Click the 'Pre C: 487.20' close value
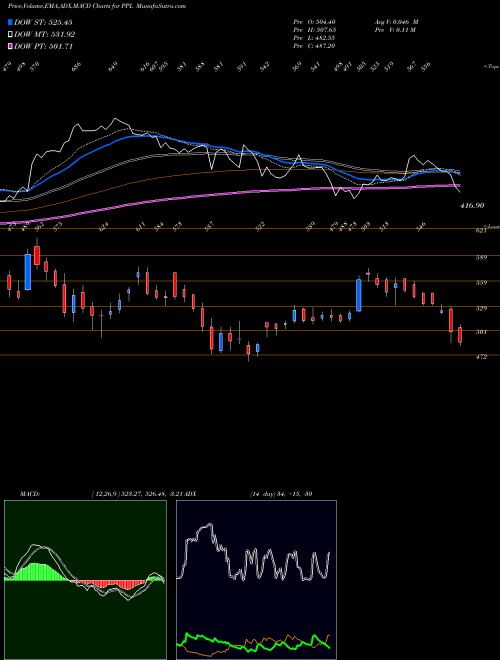Screen dimensions: 500x660 click(x=314, y=46)
